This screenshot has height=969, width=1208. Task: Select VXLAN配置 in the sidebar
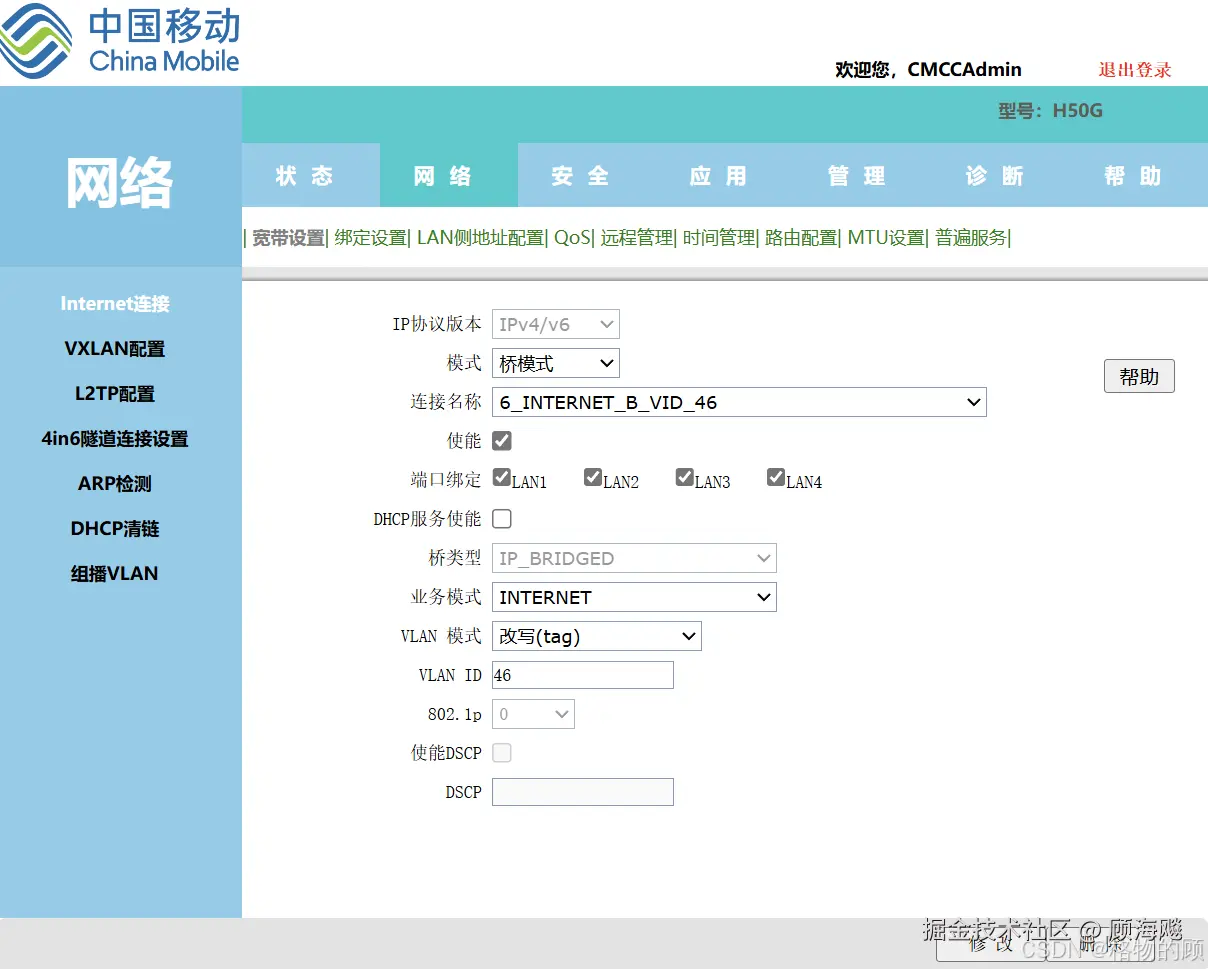click(114, 348)
